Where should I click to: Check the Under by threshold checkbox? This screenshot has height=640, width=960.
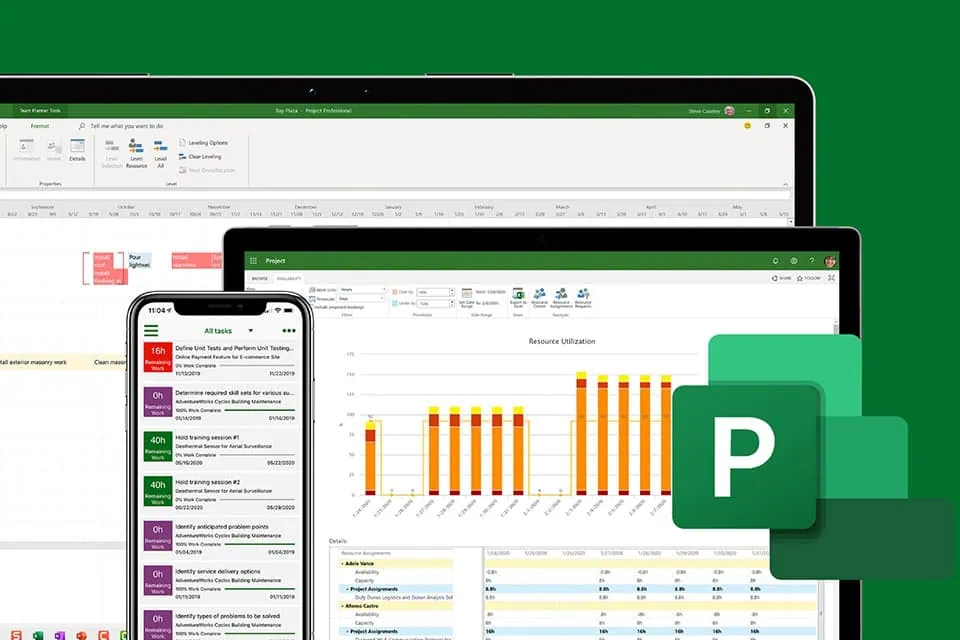[394, 302]
